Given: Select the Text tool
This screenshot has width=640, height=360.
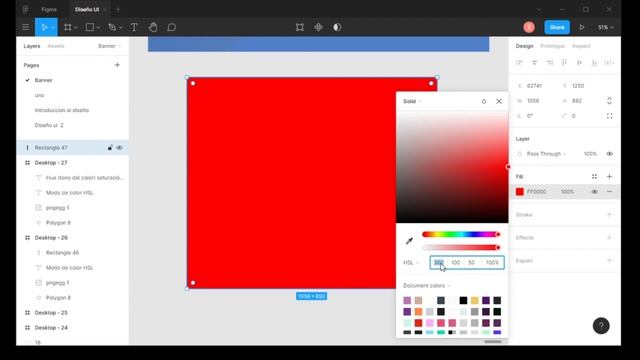Looking at the screenshot, I should [134, 27].
